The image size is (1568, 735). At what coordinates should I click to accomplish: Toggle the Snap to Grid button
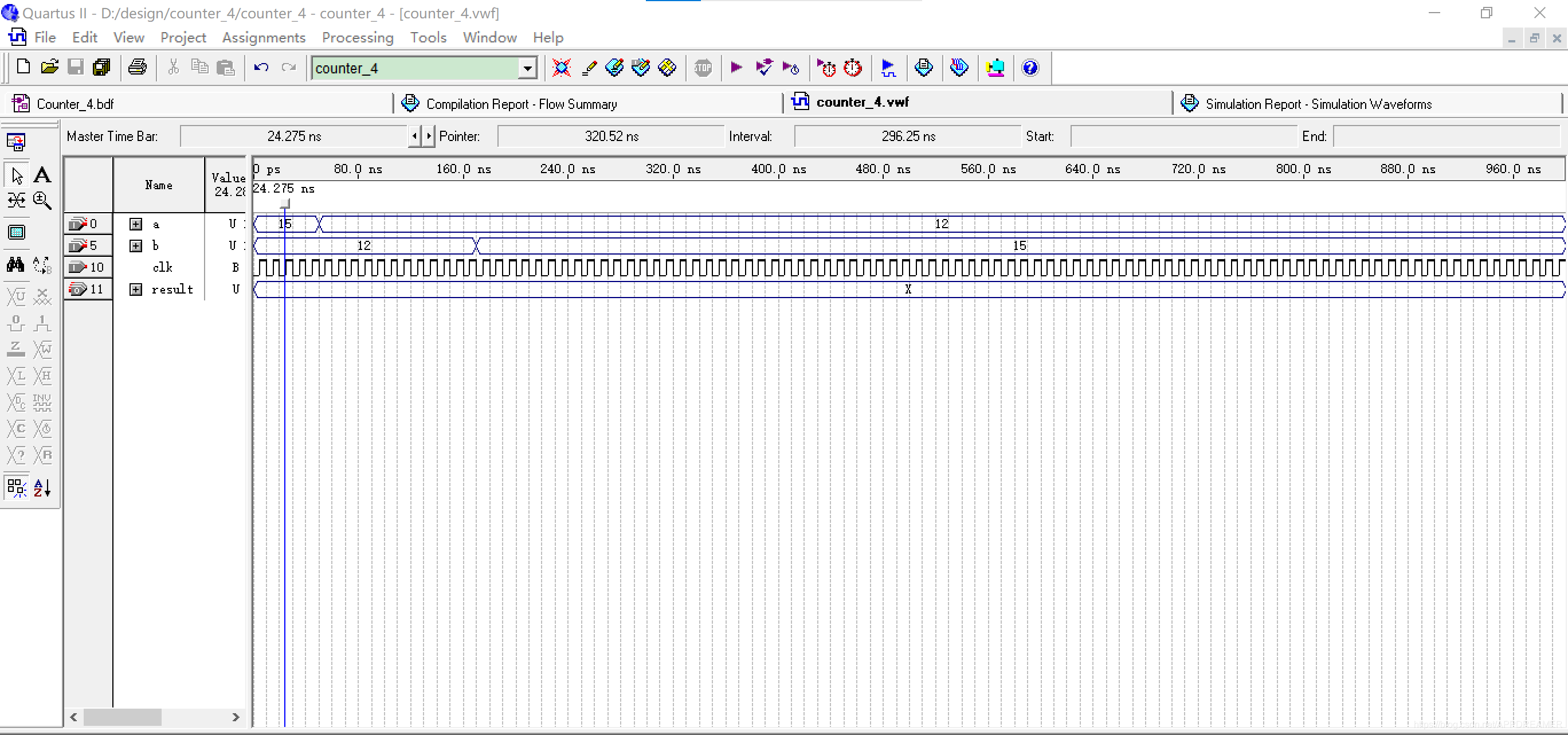coord(17,488)
